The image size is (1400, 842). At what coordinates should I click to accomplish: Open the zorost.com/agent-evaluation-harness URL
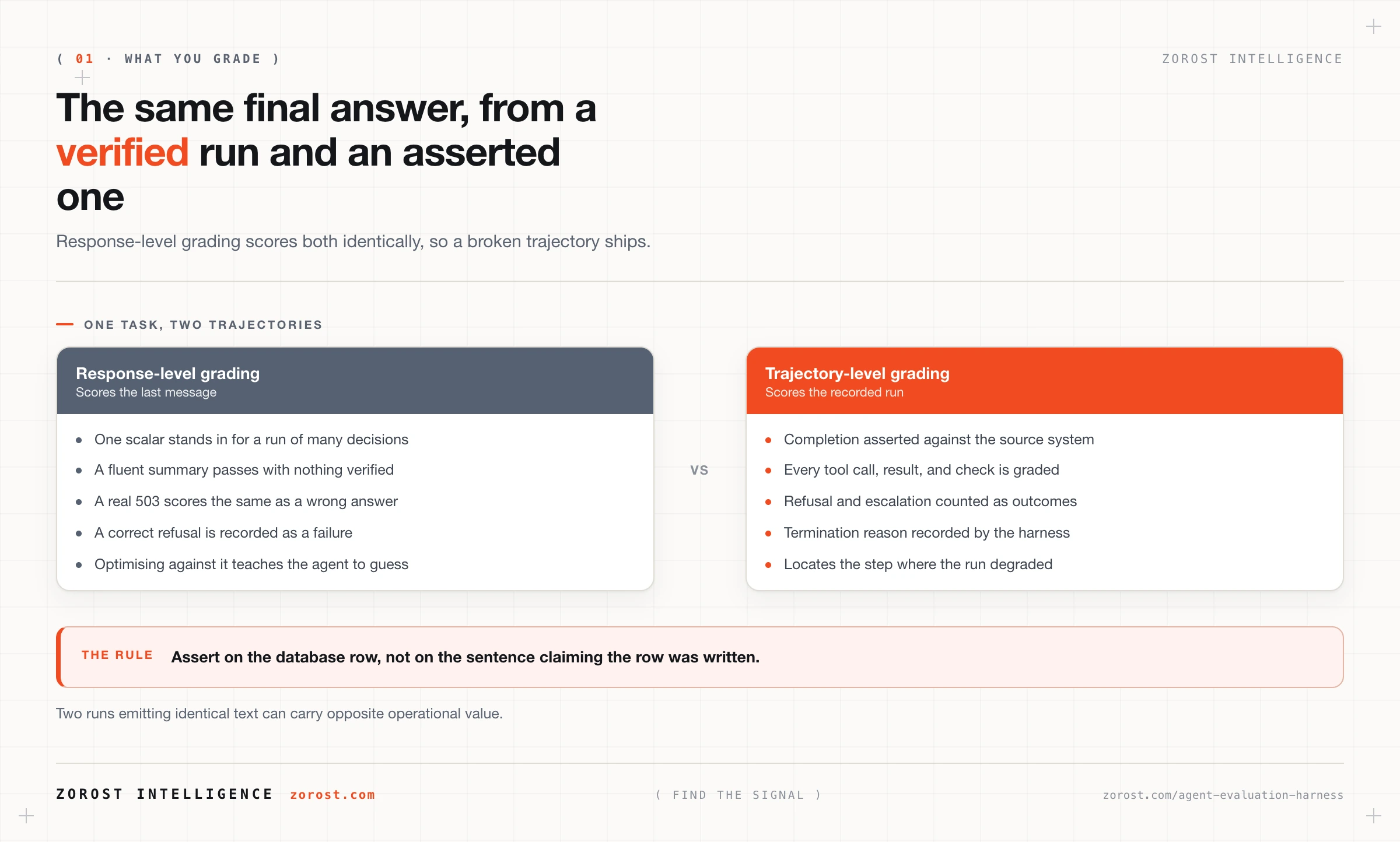pyautogui.click(x=1223, y=795)
